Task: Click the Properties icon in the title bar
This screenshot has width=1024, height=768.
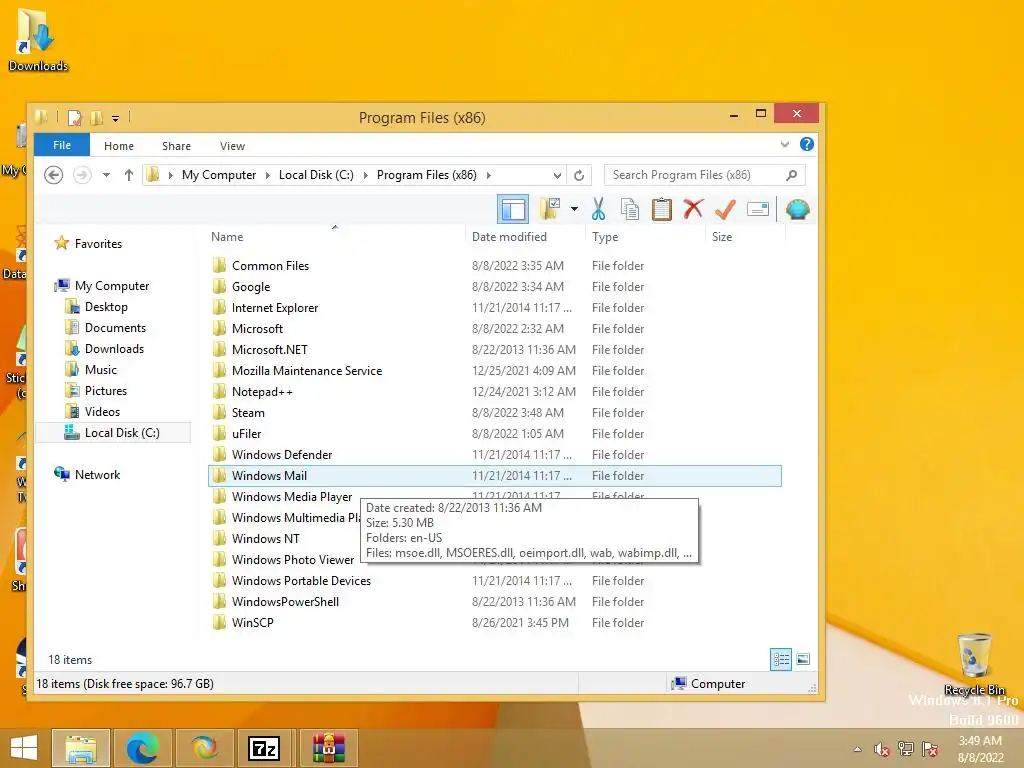Action: click(x=75, y=118)
